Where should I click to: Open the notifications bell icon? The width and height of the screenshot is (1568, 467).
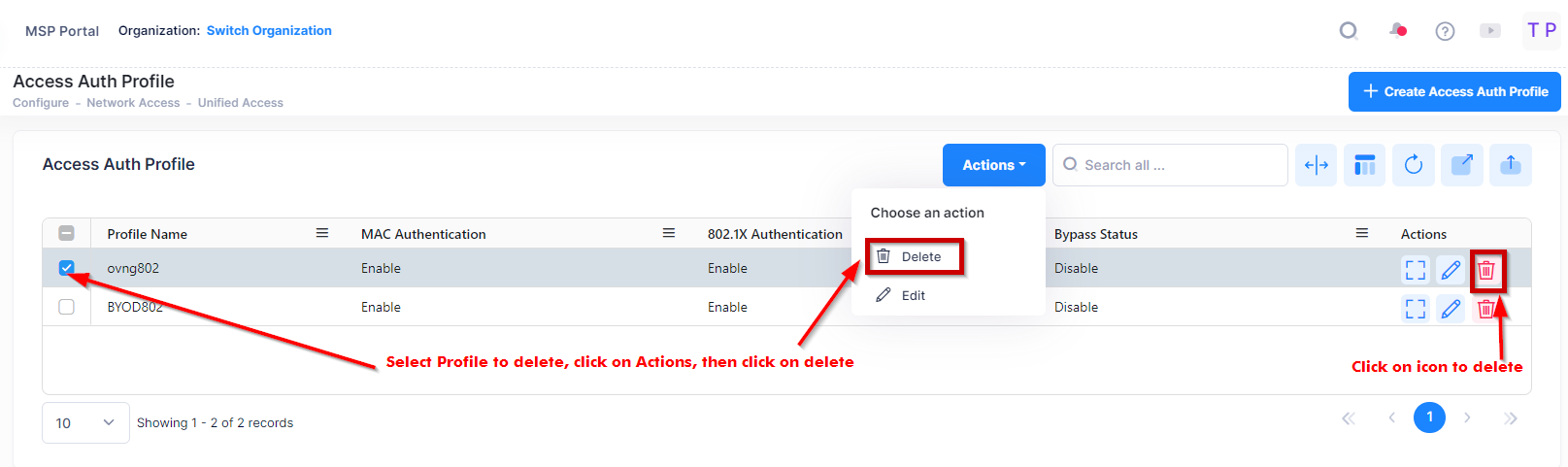pos(1398,30)
